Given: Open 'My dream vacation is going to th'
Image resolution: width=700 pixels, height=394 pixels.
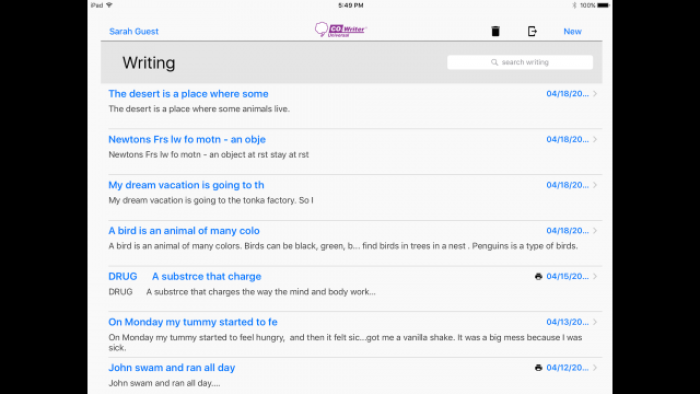Looking at the screenshot, I should point(186,185).
